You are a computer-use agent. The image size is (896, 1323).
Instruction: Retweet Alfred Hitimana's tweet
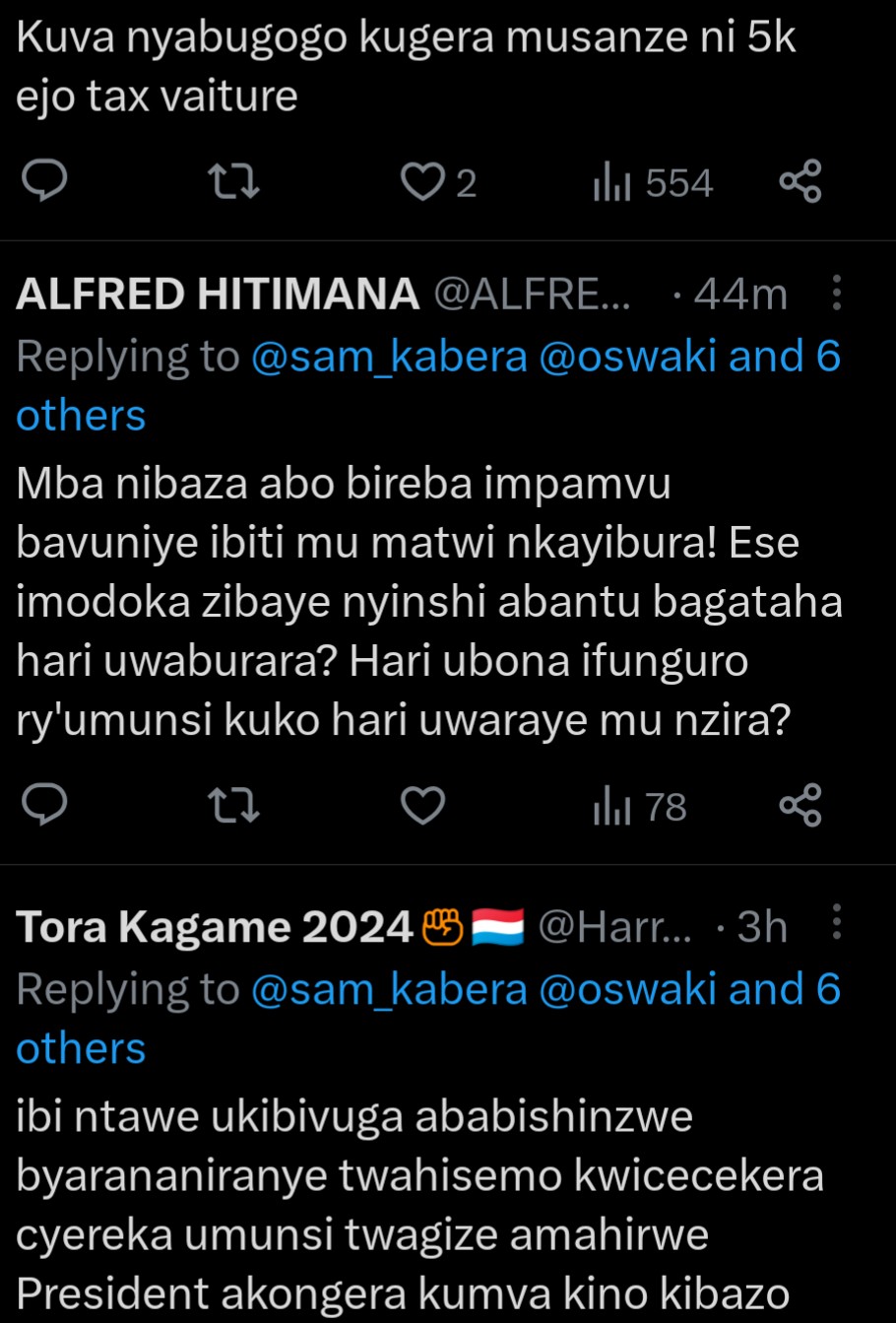click(235, 807)
